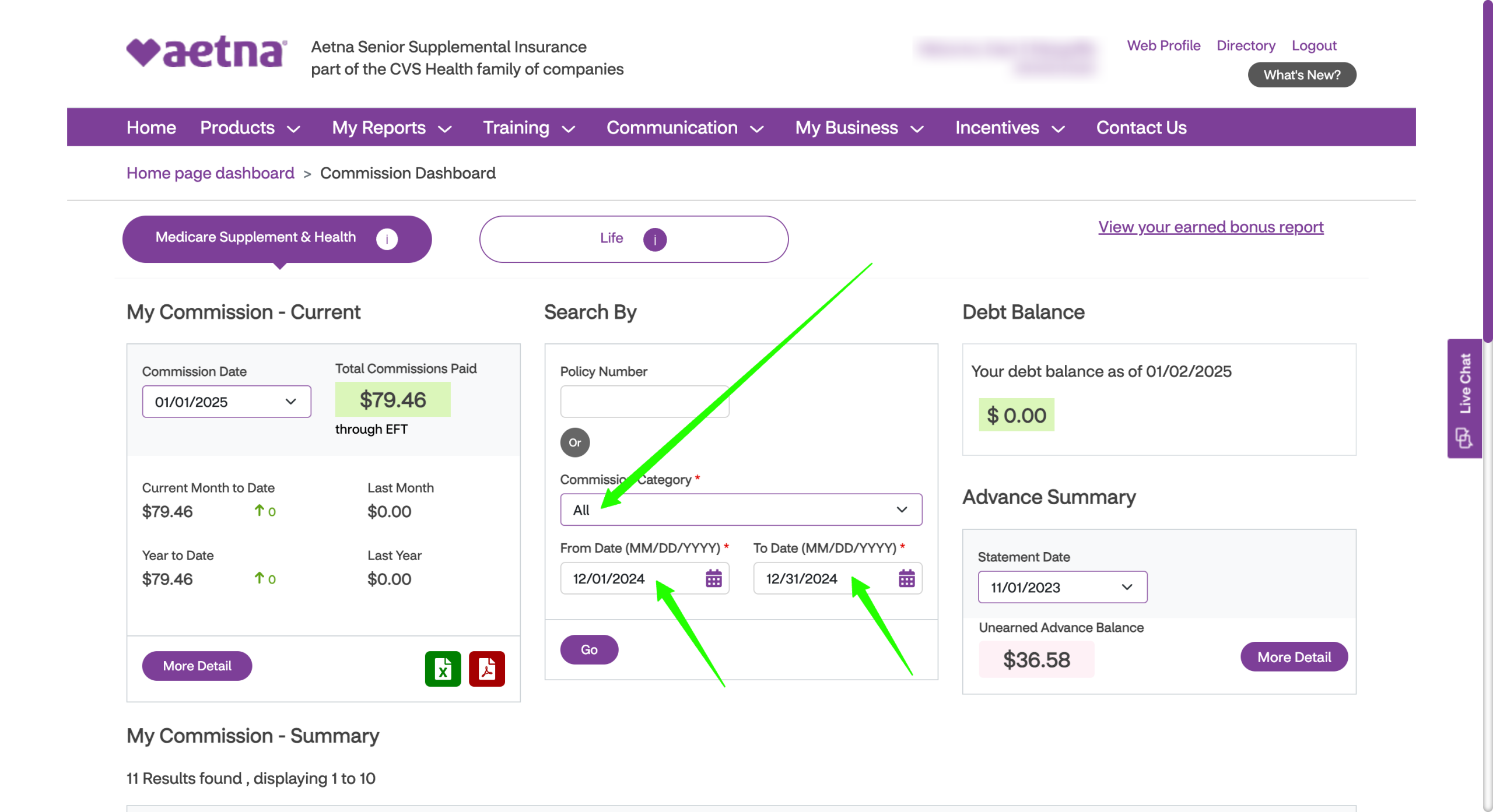1493x812 pixels.
Task: Open Commission Category dropdown showing All
Action: pos(741,509)
